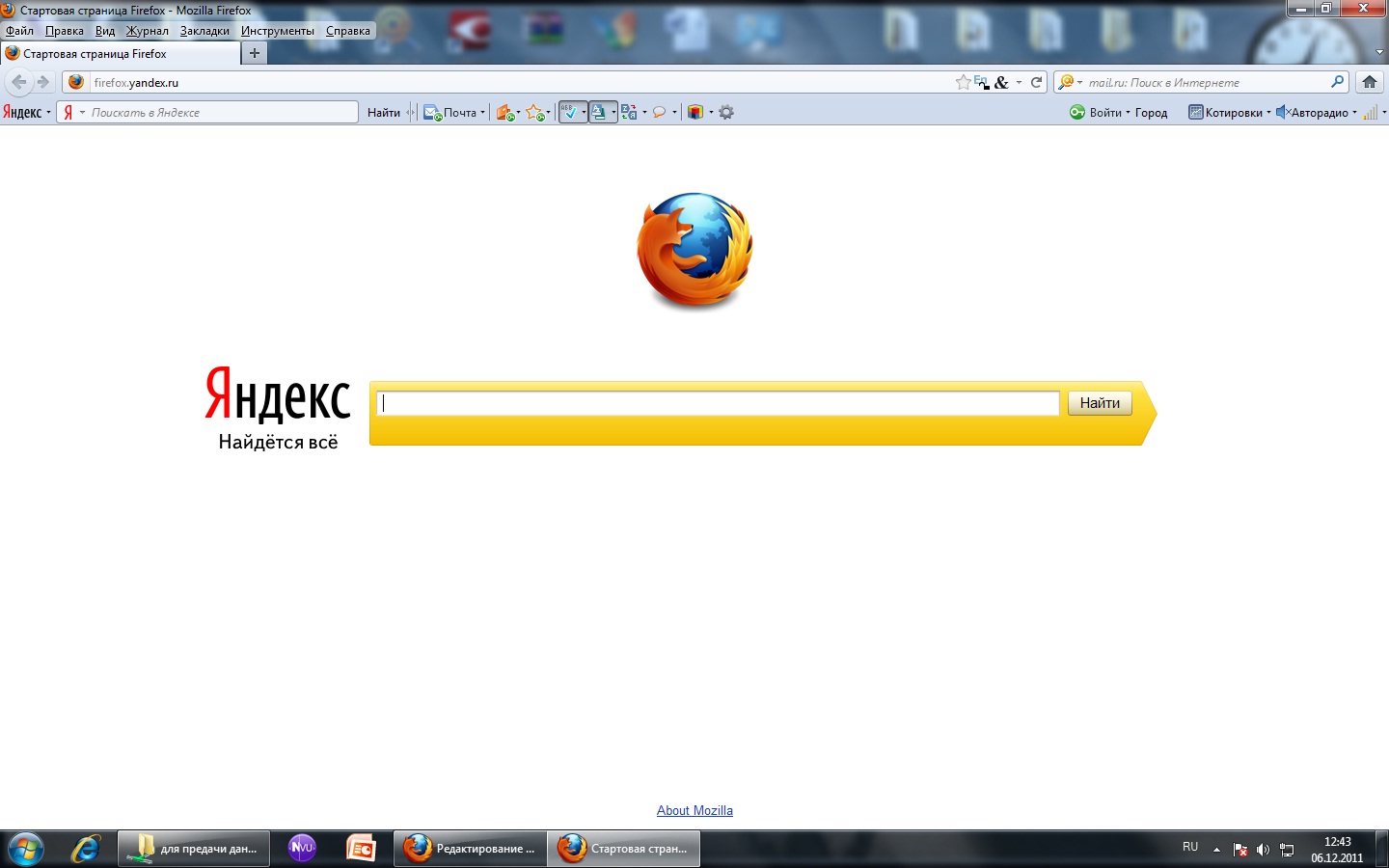Image resolution: width=1389 pixels, height=868 pixels.
Task: Go forward with the Forward arrow button
Action: [x=42, y=82]
